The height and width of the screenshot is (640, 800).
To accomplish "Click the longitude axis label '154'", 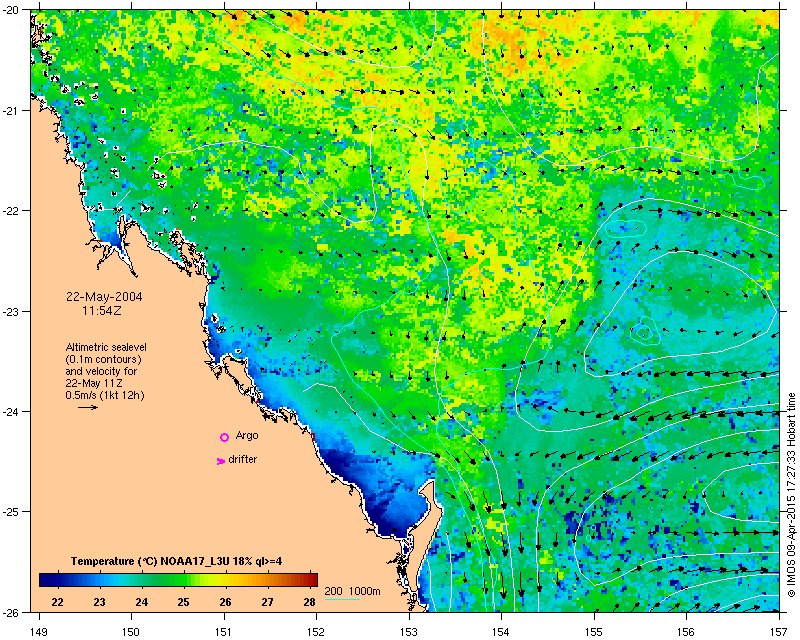I will coord(502,632).
